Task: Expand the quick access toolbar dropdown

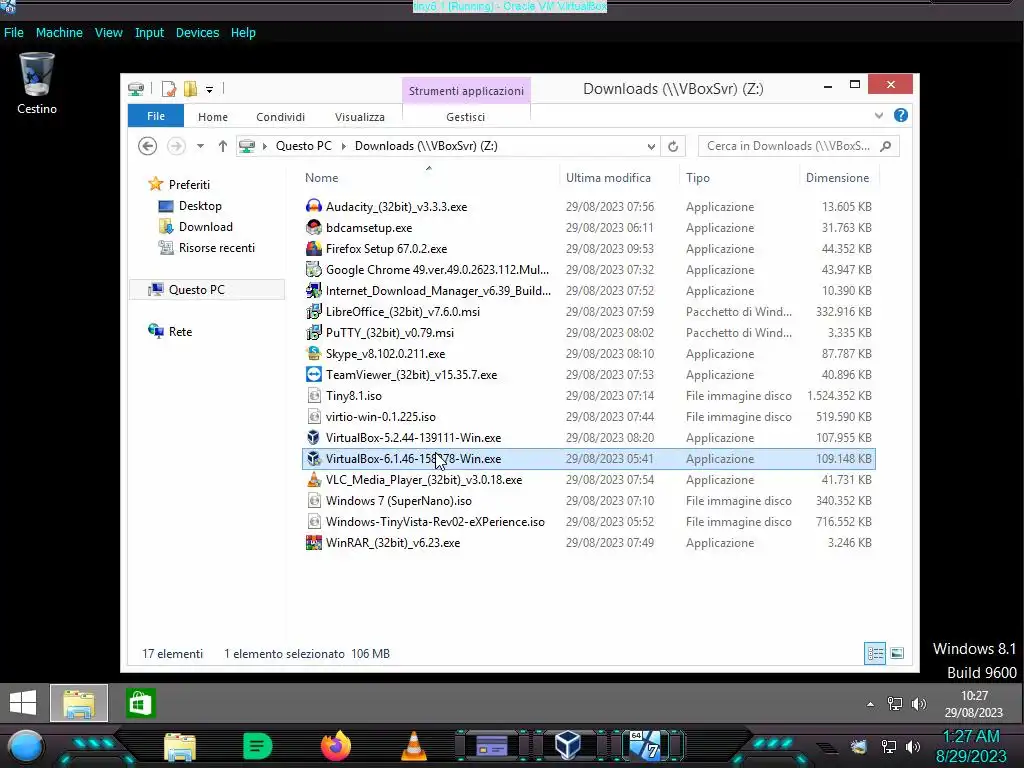Action: tap(209, 89)
